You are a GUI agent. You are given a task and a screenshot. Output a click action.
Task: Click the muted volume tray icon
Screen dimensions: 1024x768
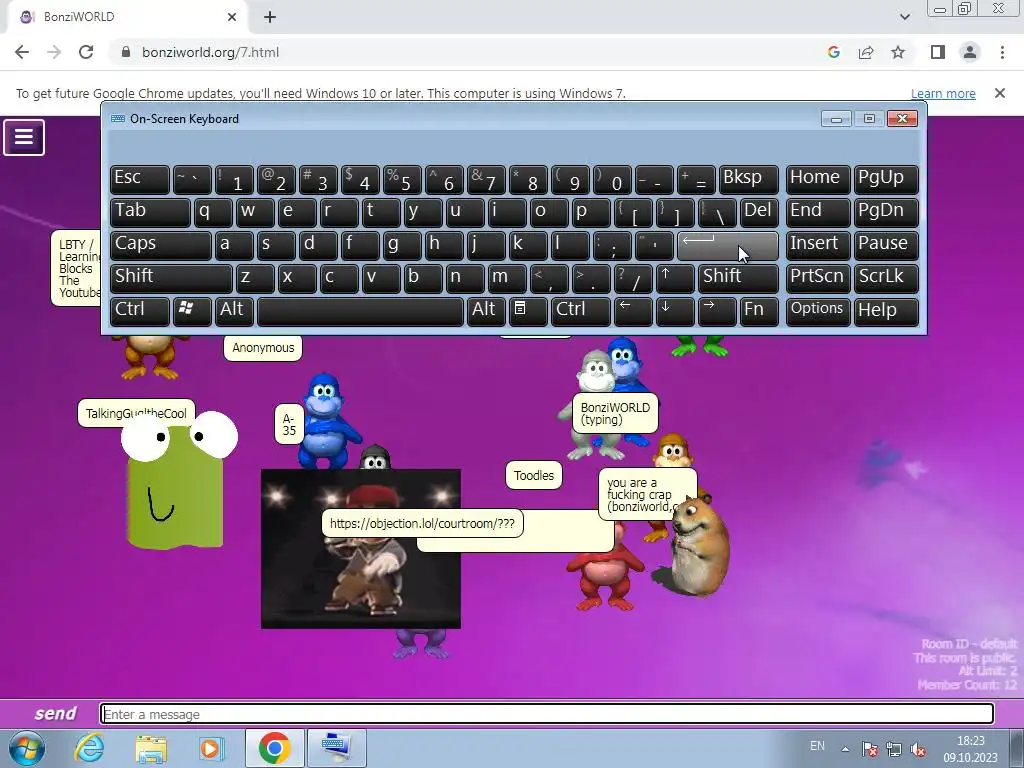918,749
